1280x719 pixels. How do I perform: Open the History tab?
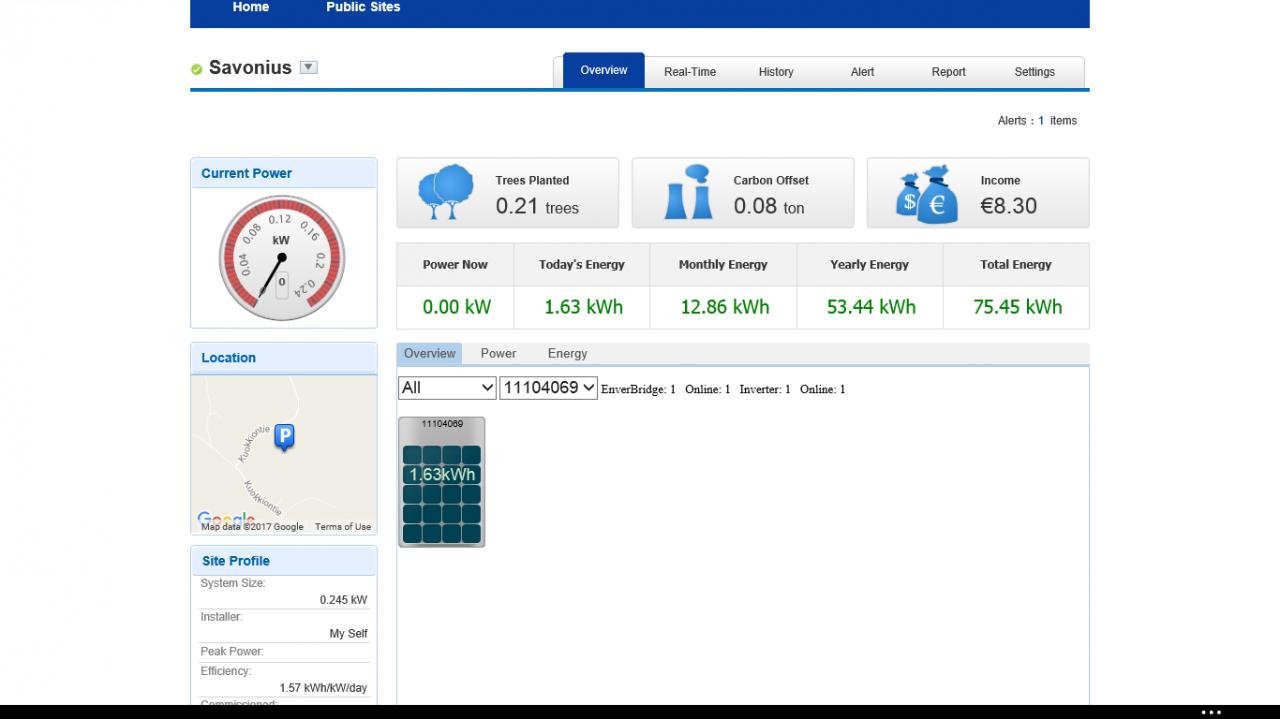(x=776, y=72)
